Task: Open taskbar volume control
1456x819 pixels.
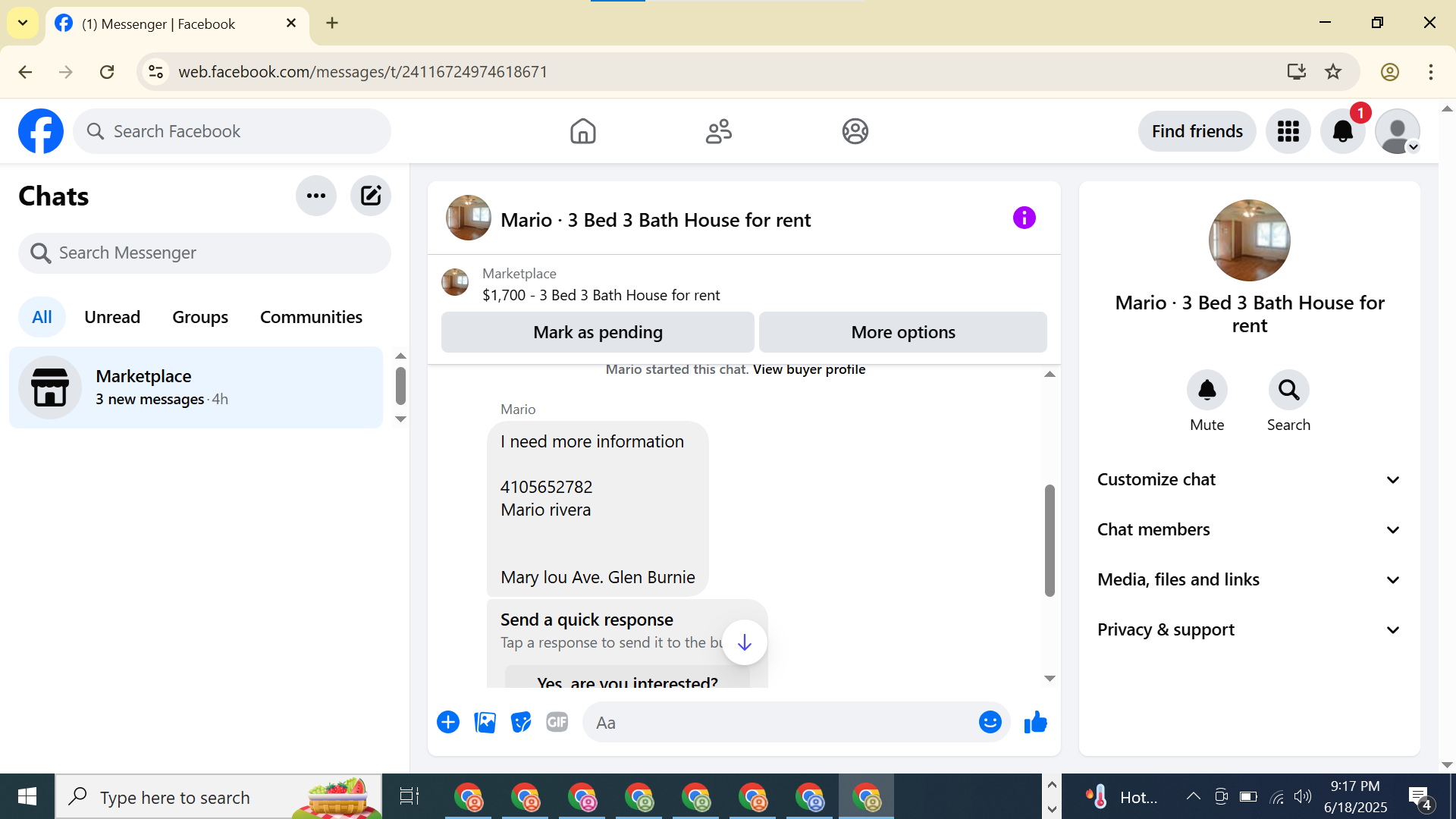Action: [x=1303, y=796]
